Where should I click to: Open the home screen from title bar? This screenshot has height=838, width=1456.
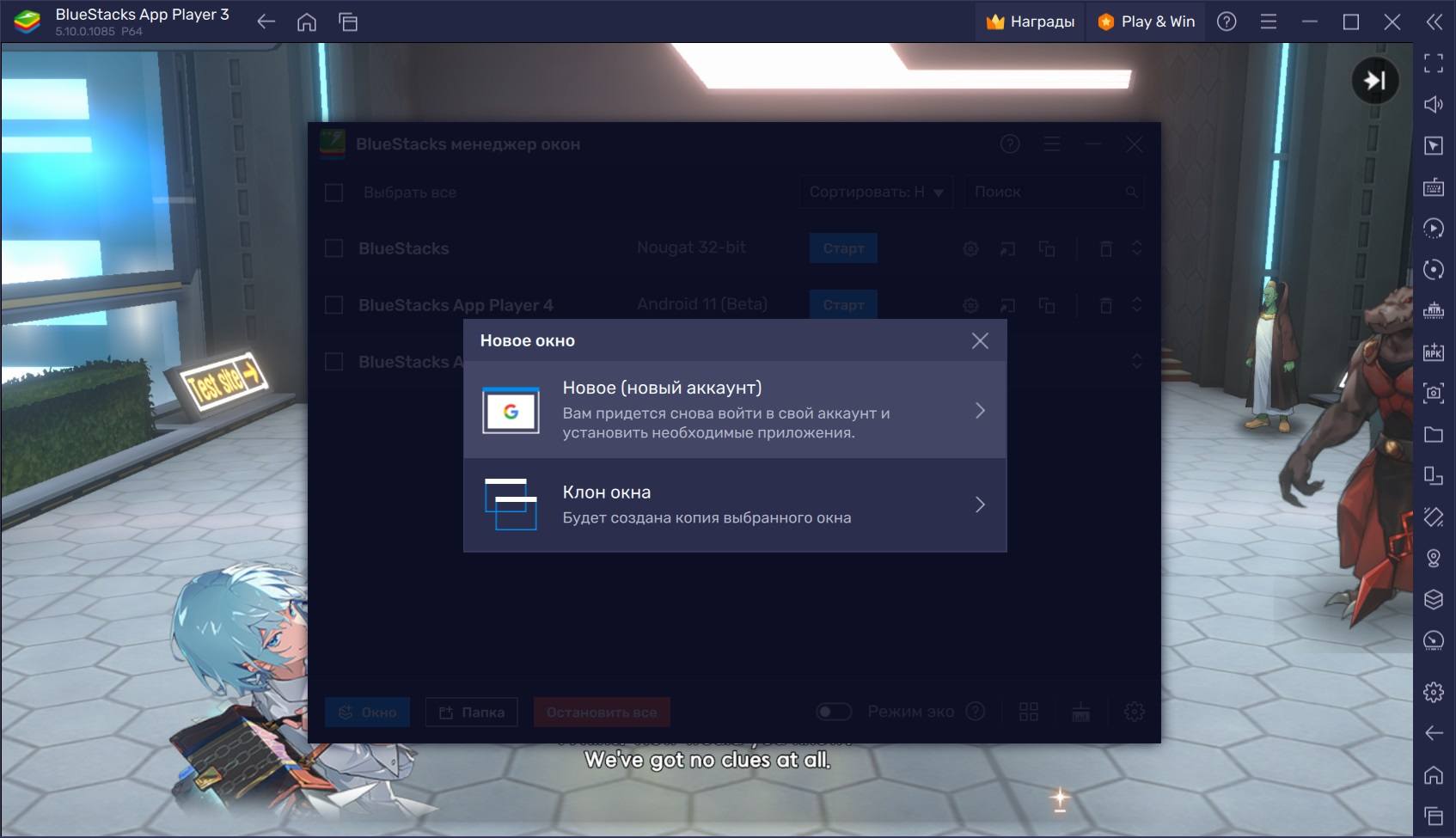307,22
